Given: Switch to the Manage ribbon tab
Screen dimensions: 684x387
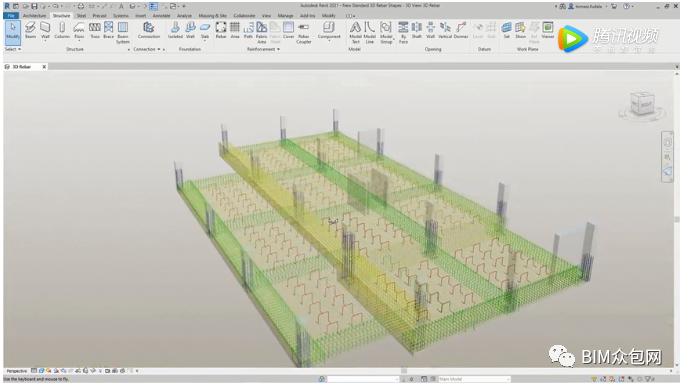Looking at the screenshot, I should pos(285,16).
